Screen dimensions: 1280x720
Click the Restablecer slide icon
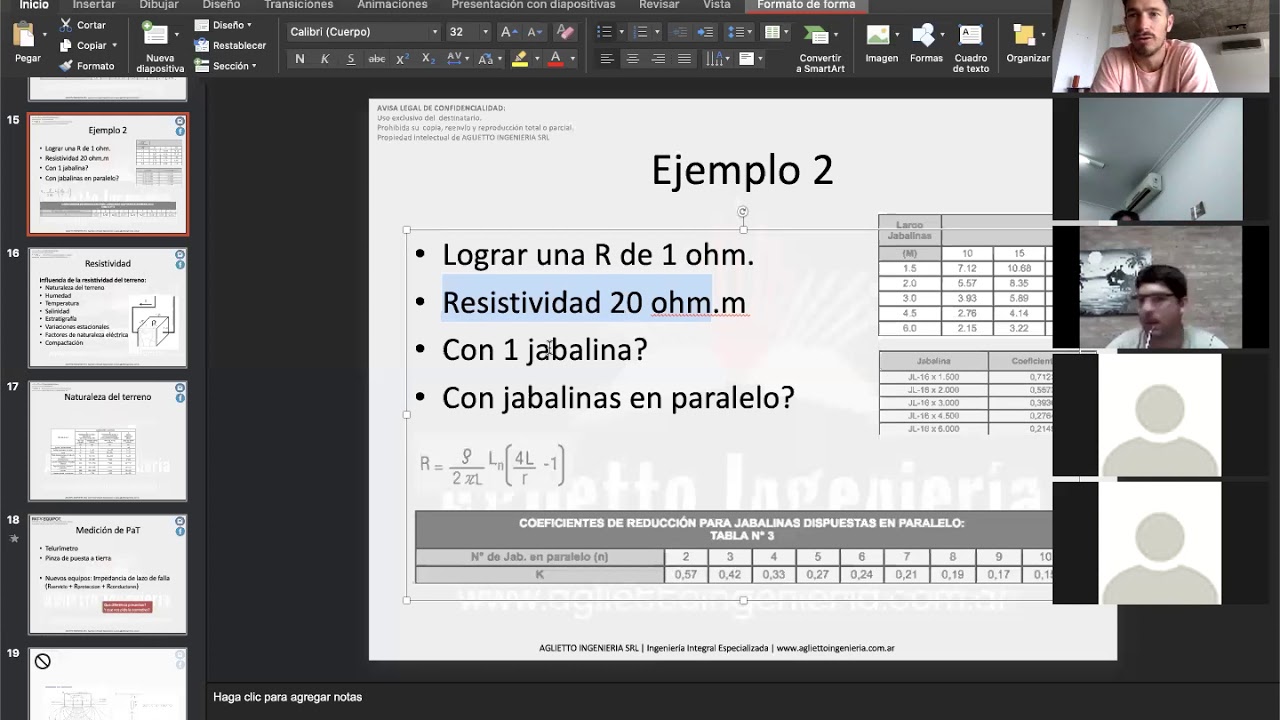[x=202, y=45]
